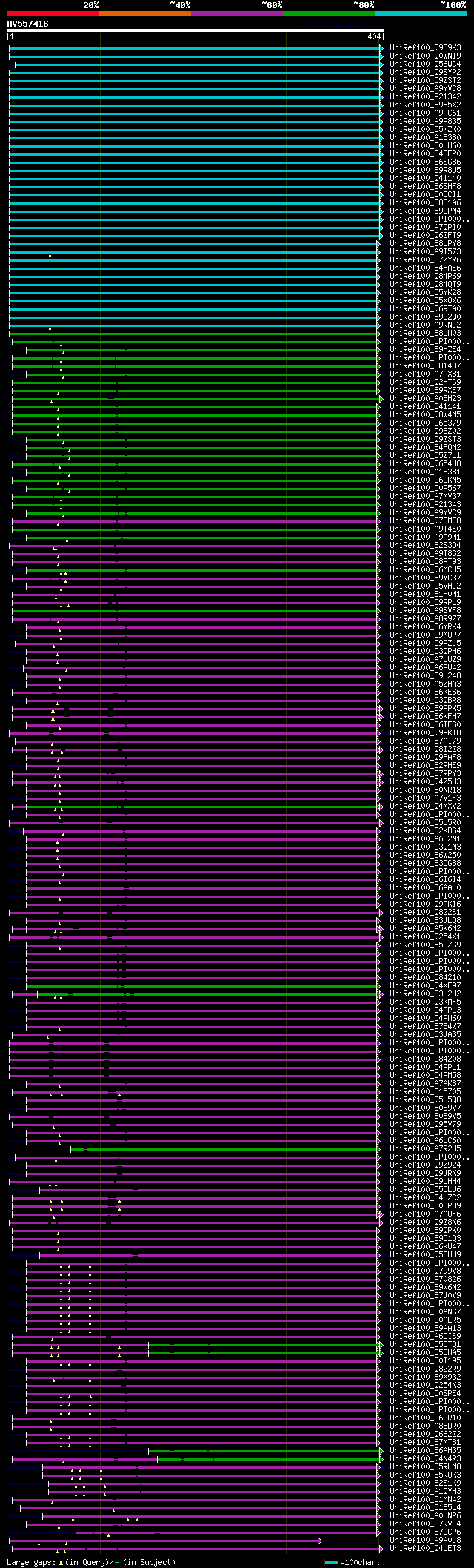Select the UniRef100_Q9ZST3 label

coord(425,440)
